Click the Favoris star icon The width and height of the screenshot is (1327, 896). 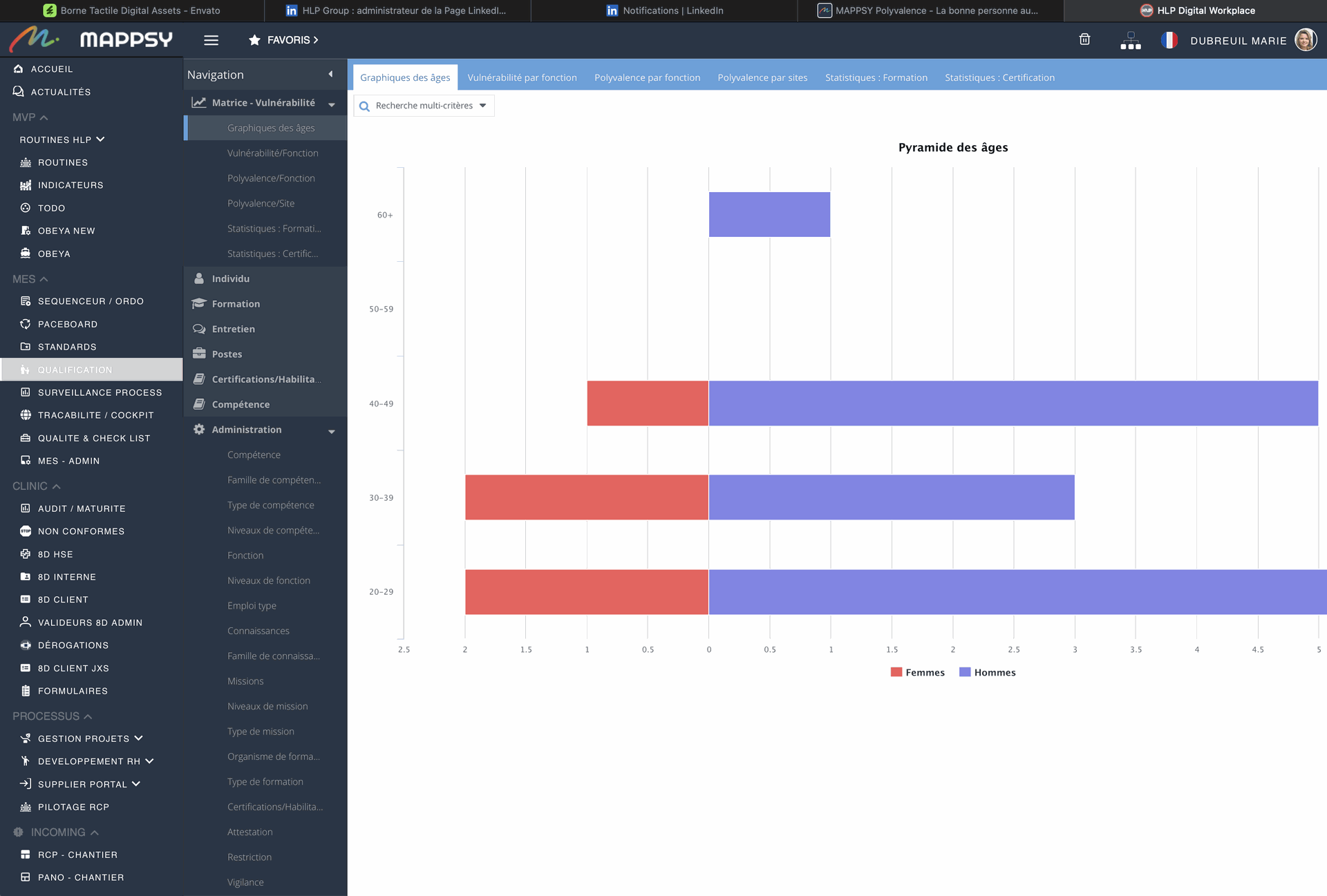(x=254, y=40)
